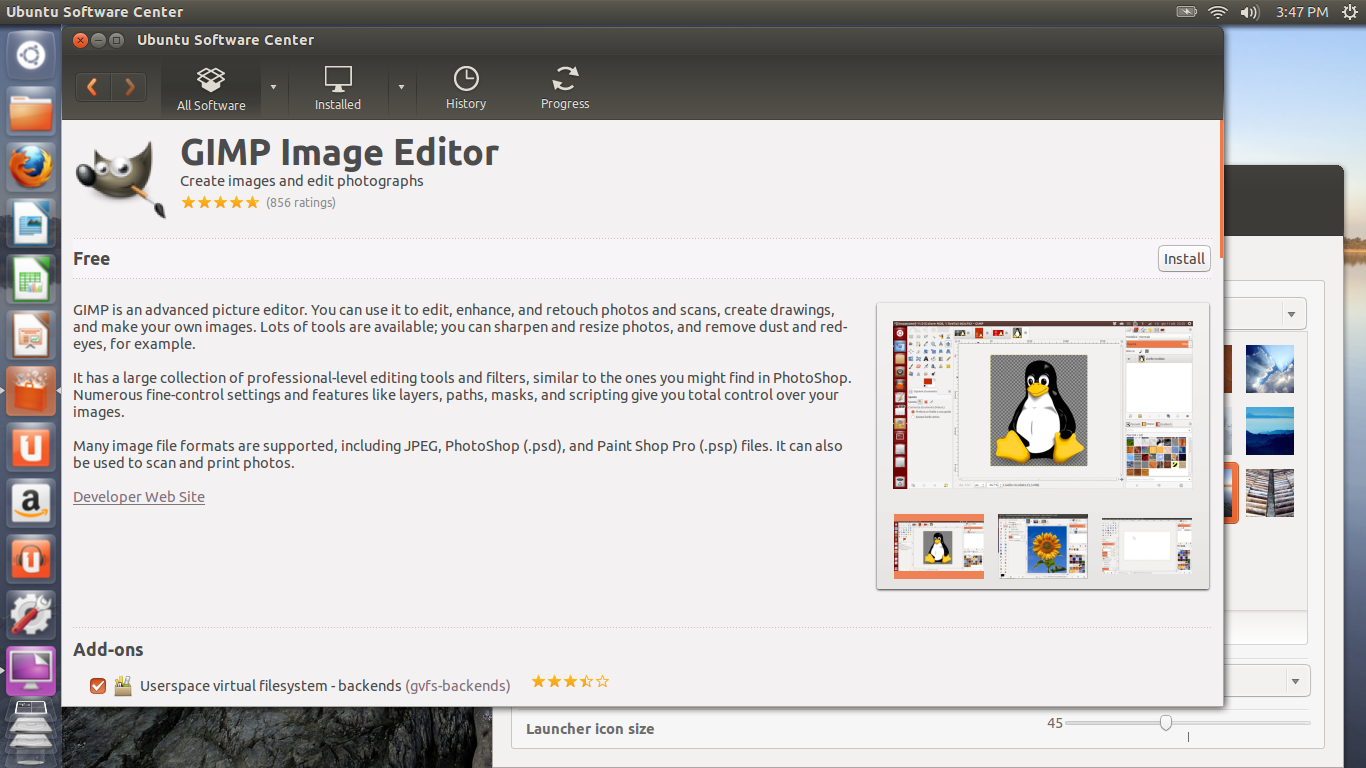Launch LibreOffice Calc from the launcher
The image size is (1366, 768).
pyautogui.click(x=31, y=279)
